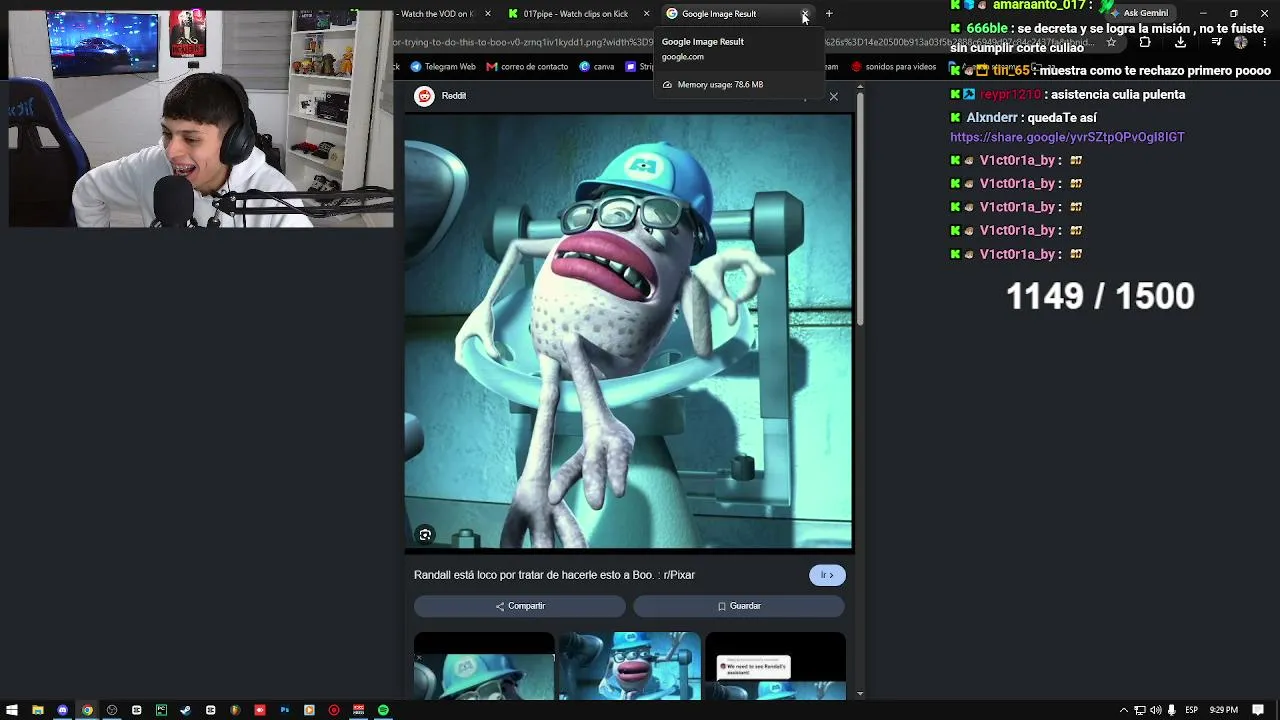Click username AIxnderr in chat
The width and height of the screenshot is (1280, 720).
[992, 118]
